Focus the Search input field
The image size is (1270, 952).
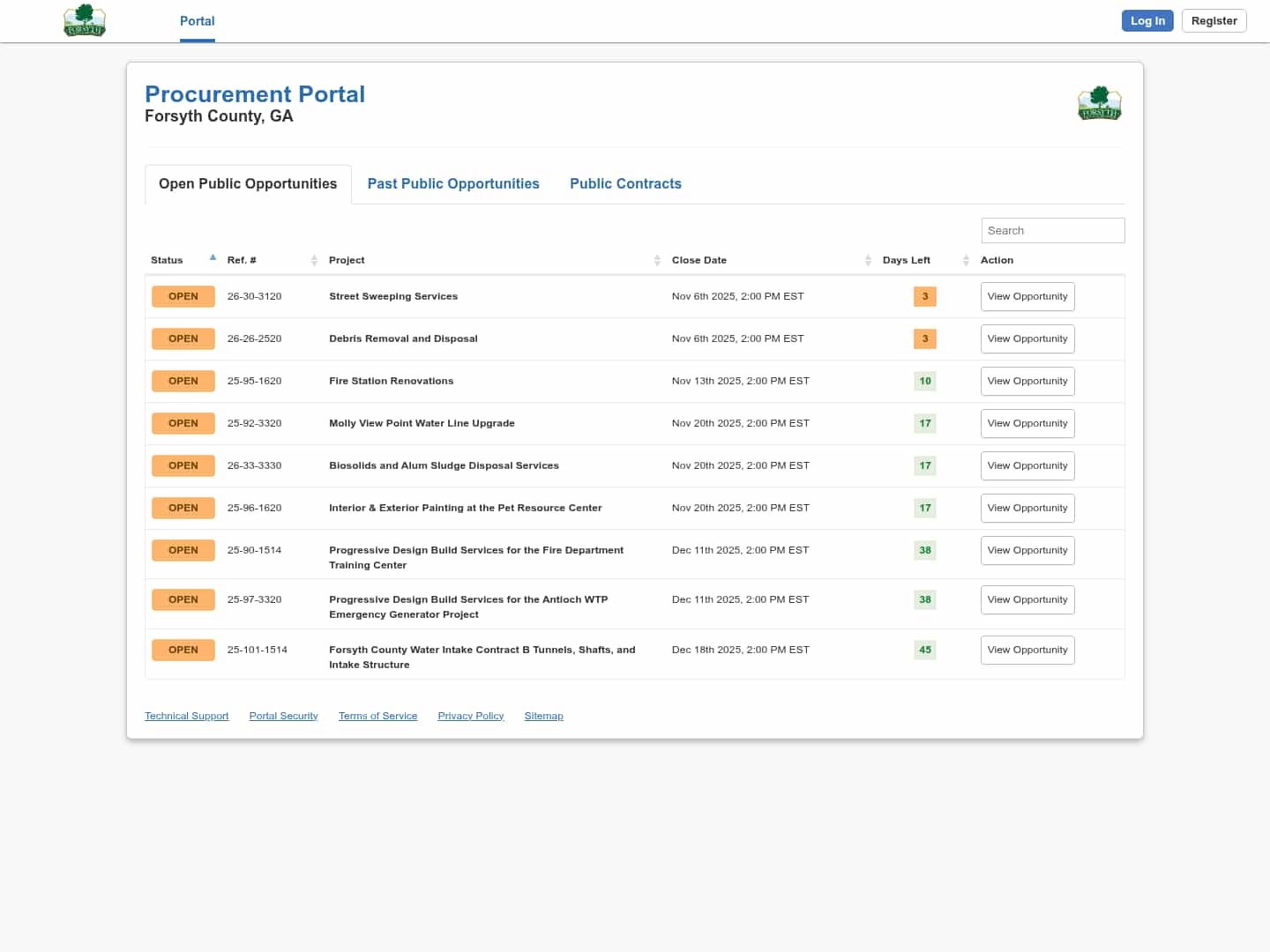tap(1052, 230)
